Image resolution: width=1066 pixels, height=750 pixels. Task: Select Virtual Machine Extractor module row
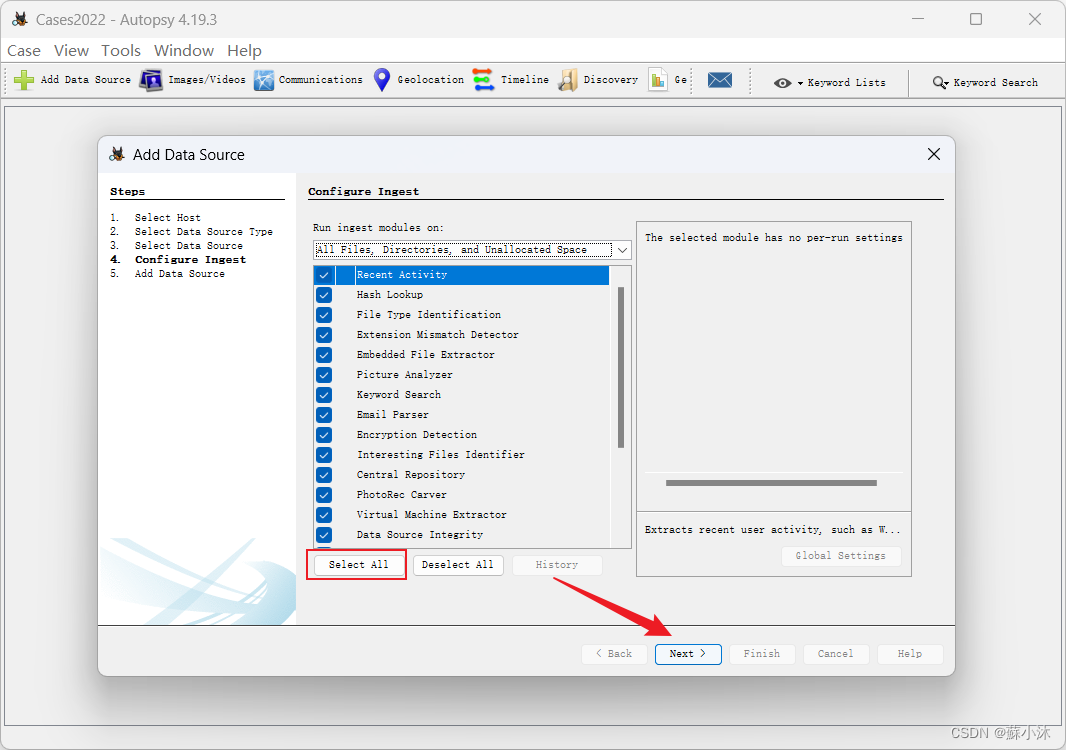(462, 515)
